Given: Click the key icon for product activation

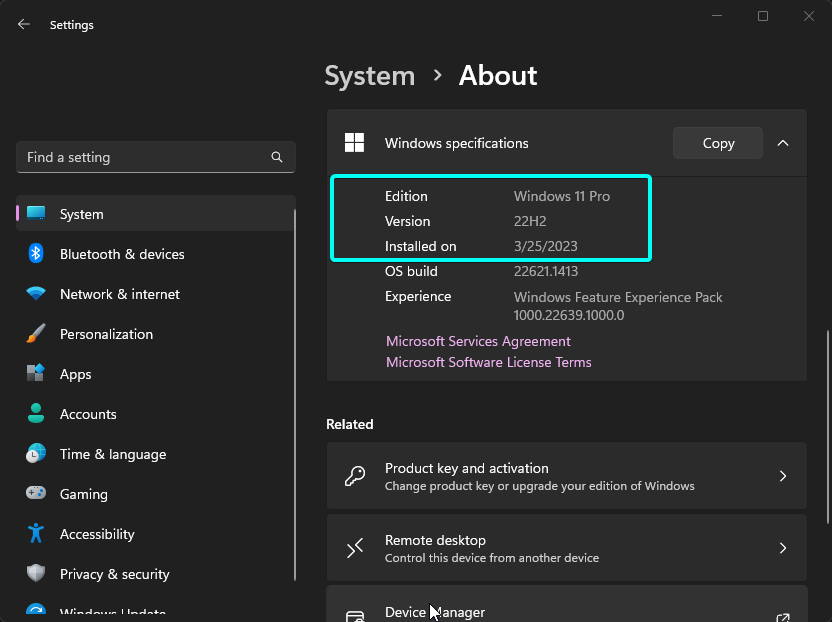Looking at the screenshot, I should 355,476.
